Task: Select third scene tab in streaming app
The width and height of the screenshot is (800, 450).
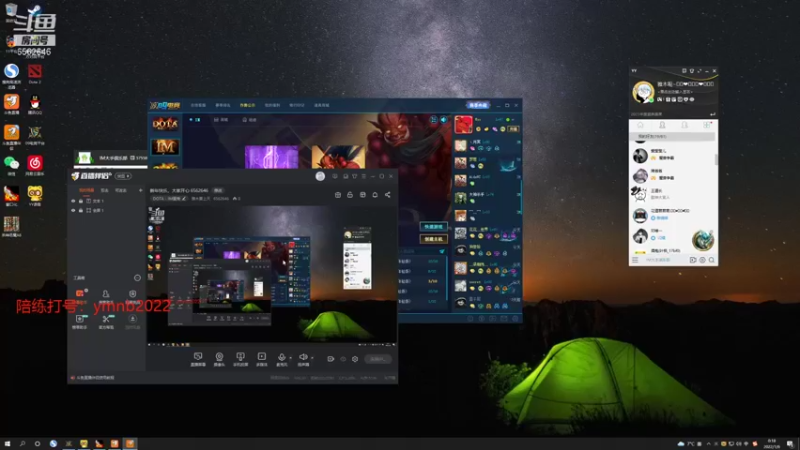Action: click(121, 190)
